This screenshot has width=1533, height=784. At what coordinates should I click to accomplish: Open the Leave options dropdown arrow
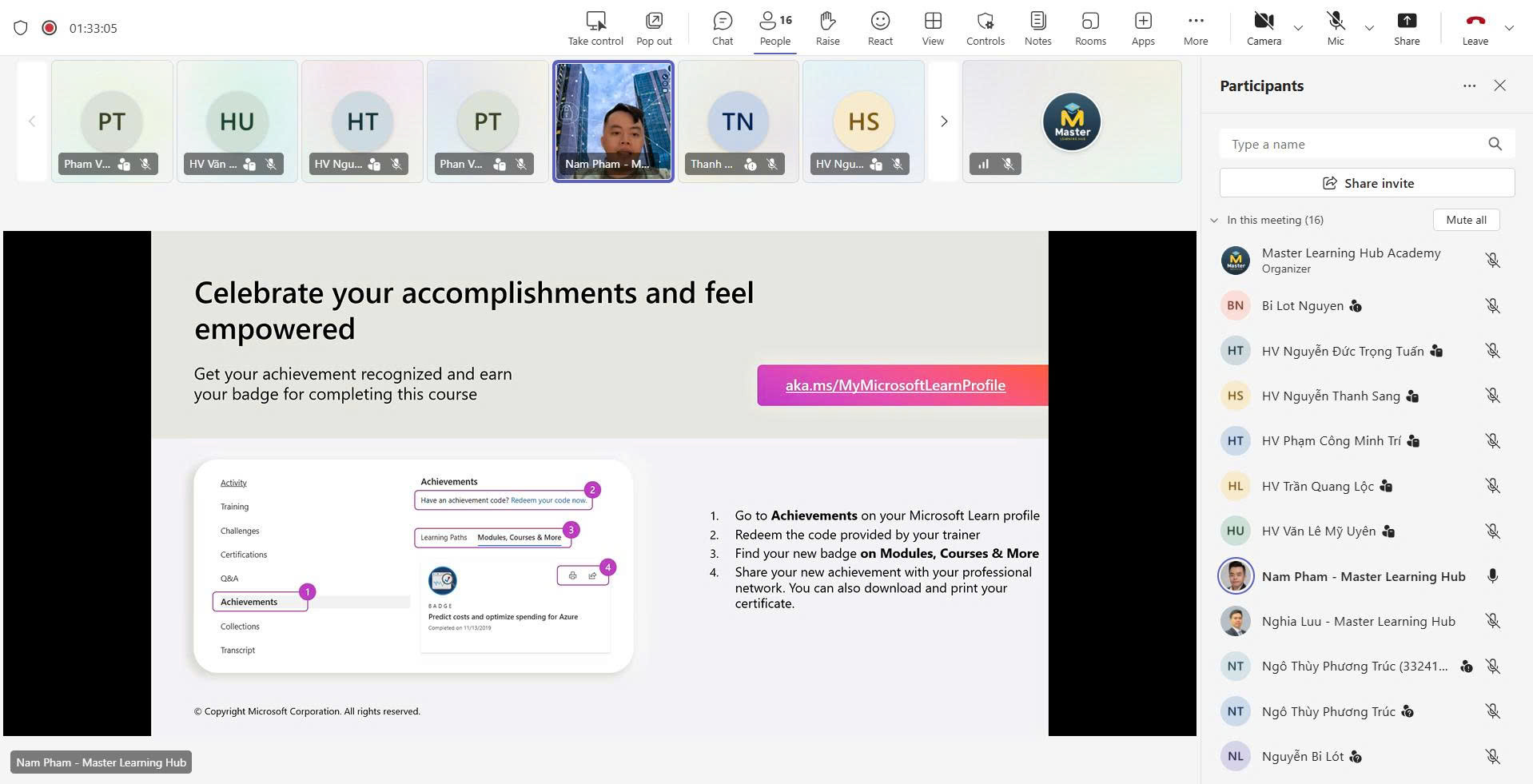pos(1508,28)
